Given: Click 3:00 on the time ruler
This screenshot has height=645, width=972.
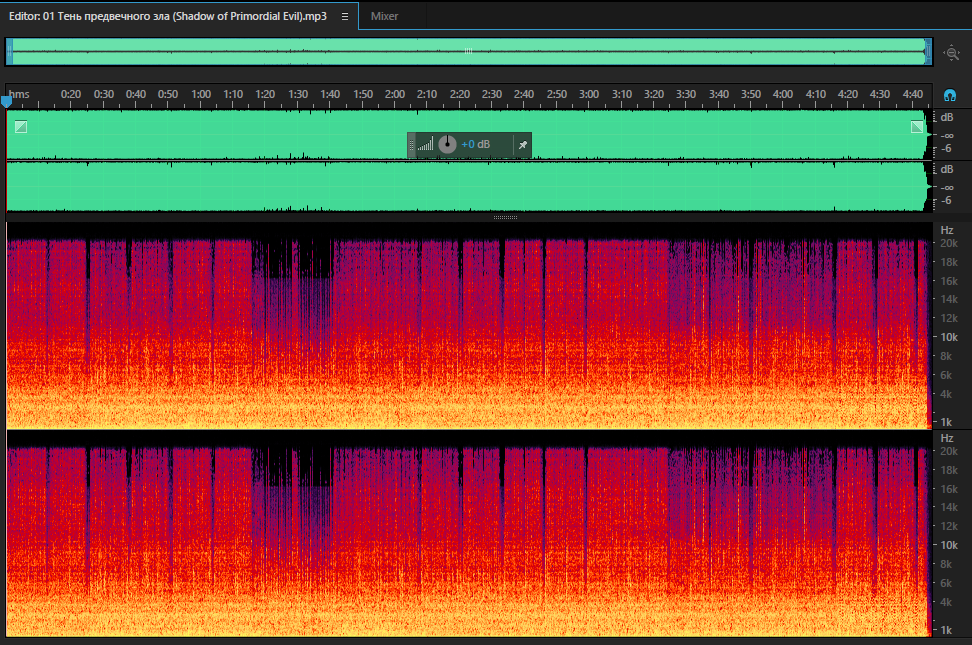Looking at the screenshot, I should coord(589,94).
